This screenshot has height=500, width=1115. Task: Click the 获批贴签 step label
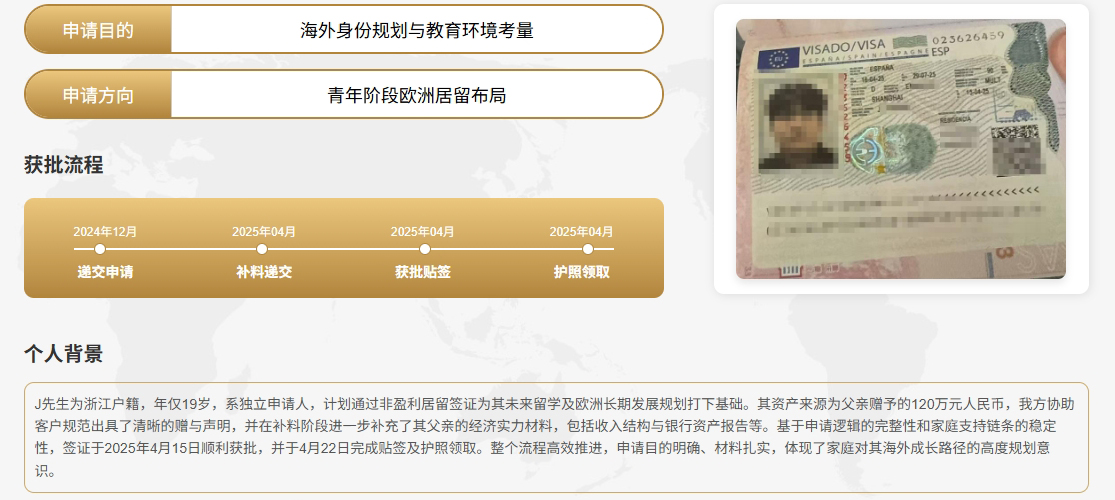423,272
